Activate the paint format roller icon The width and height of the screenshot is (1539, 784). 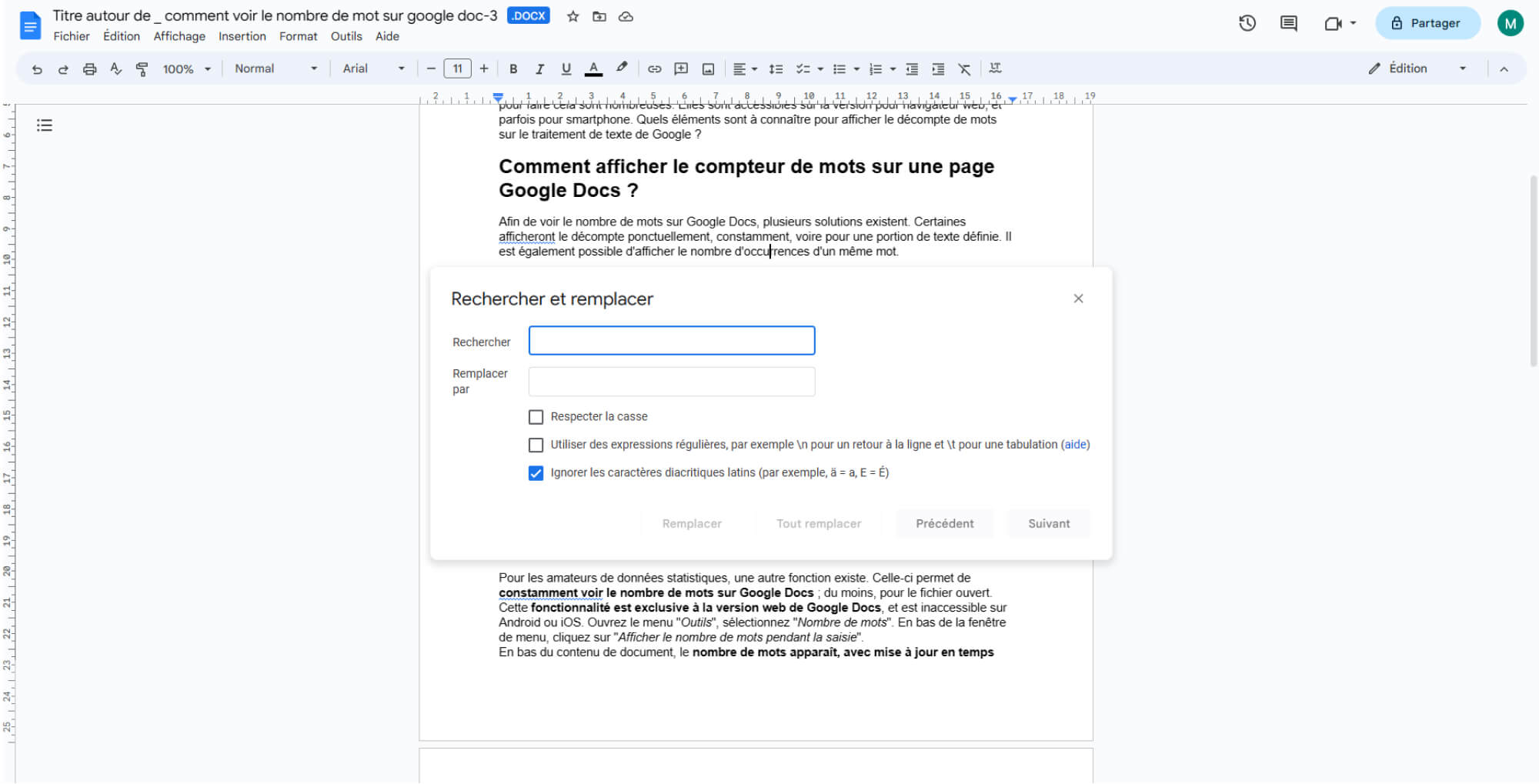point(142,69)
